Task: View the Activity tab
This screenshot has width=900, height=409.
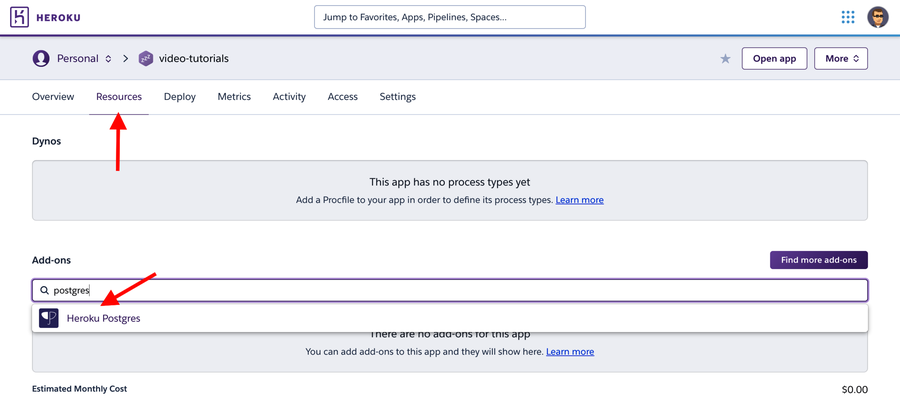Action: click(x=289, y=97)
